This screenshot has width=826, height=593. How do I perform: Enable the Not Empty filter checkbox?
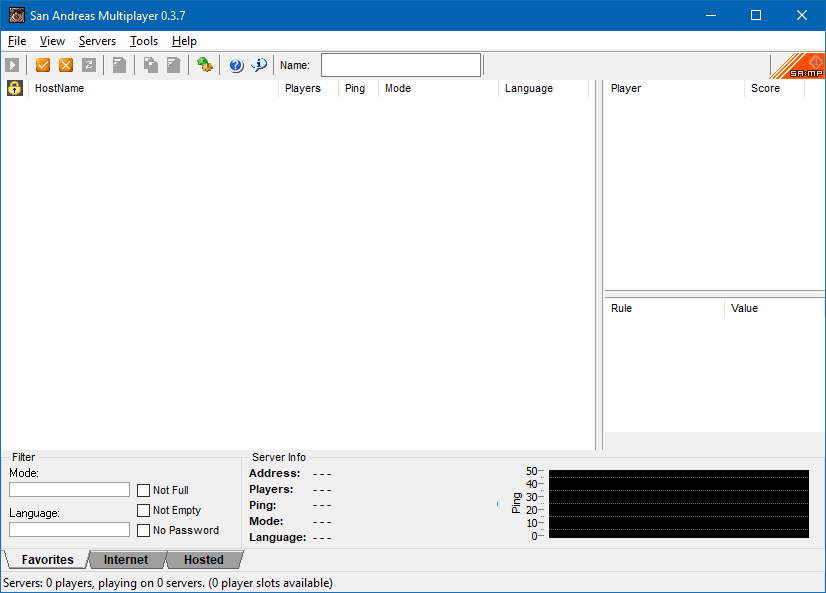pyautogui.click(x=143, y=510)
